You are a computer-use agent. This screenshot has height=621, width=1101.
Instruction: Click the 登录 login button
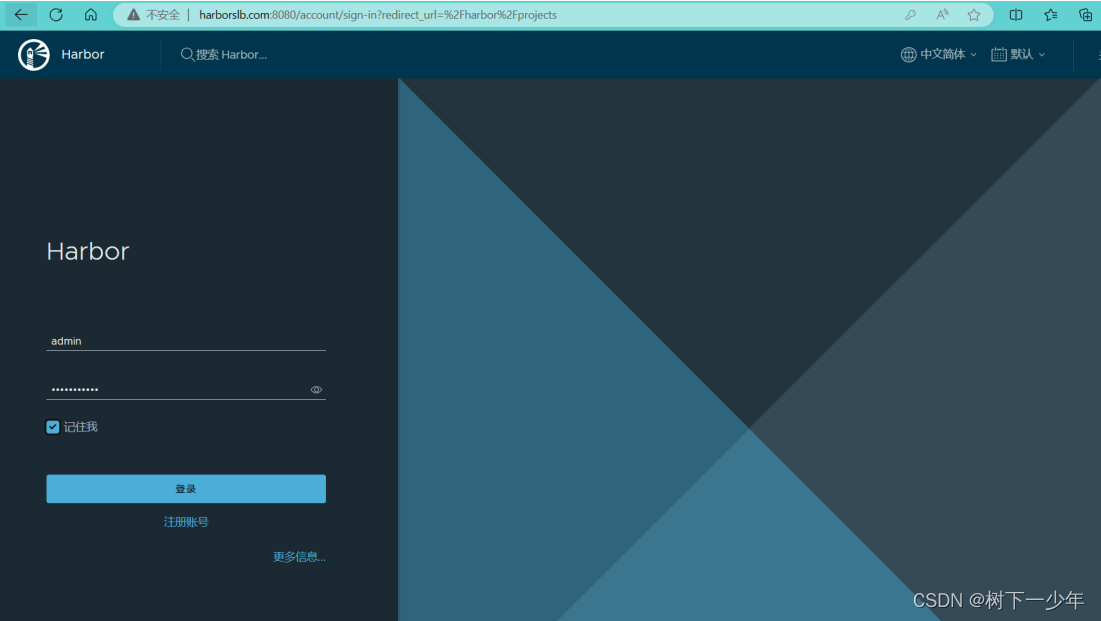[x=186, y=489]
